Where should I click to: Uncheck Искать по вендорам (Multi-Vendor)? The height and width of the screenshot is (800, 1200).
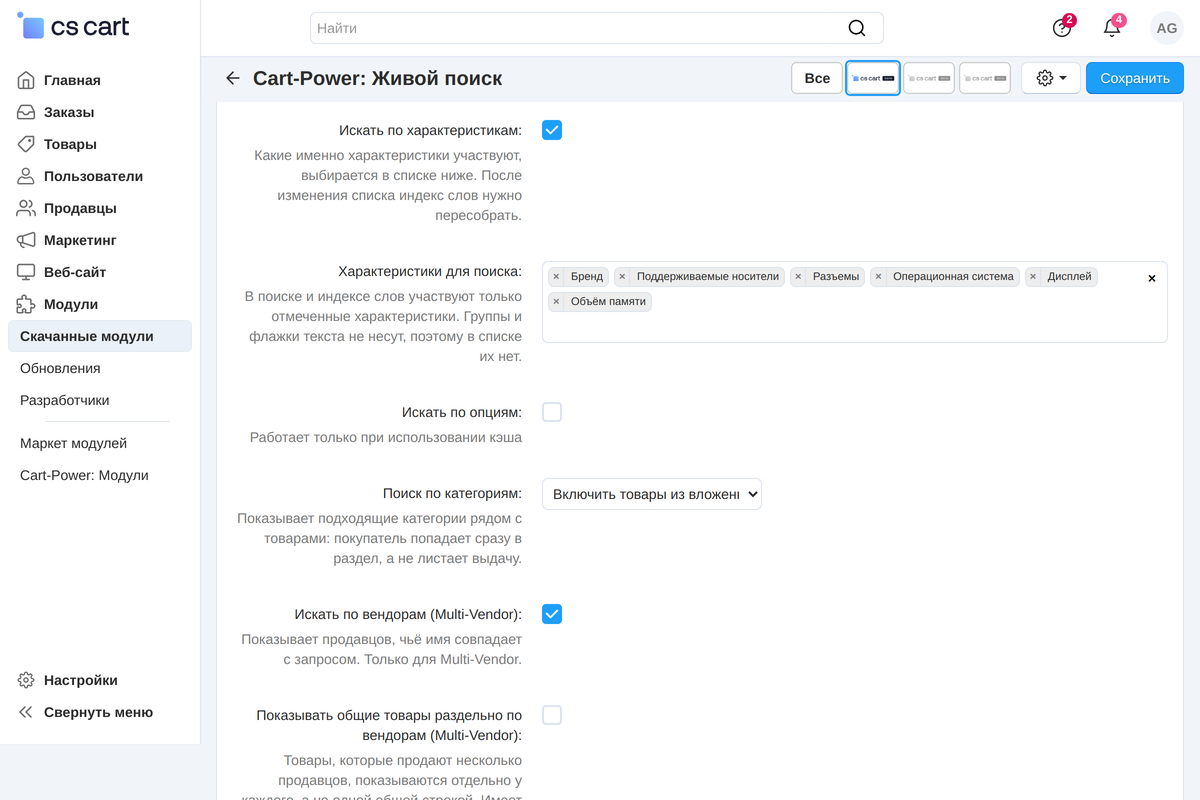(x=552, y=614)
